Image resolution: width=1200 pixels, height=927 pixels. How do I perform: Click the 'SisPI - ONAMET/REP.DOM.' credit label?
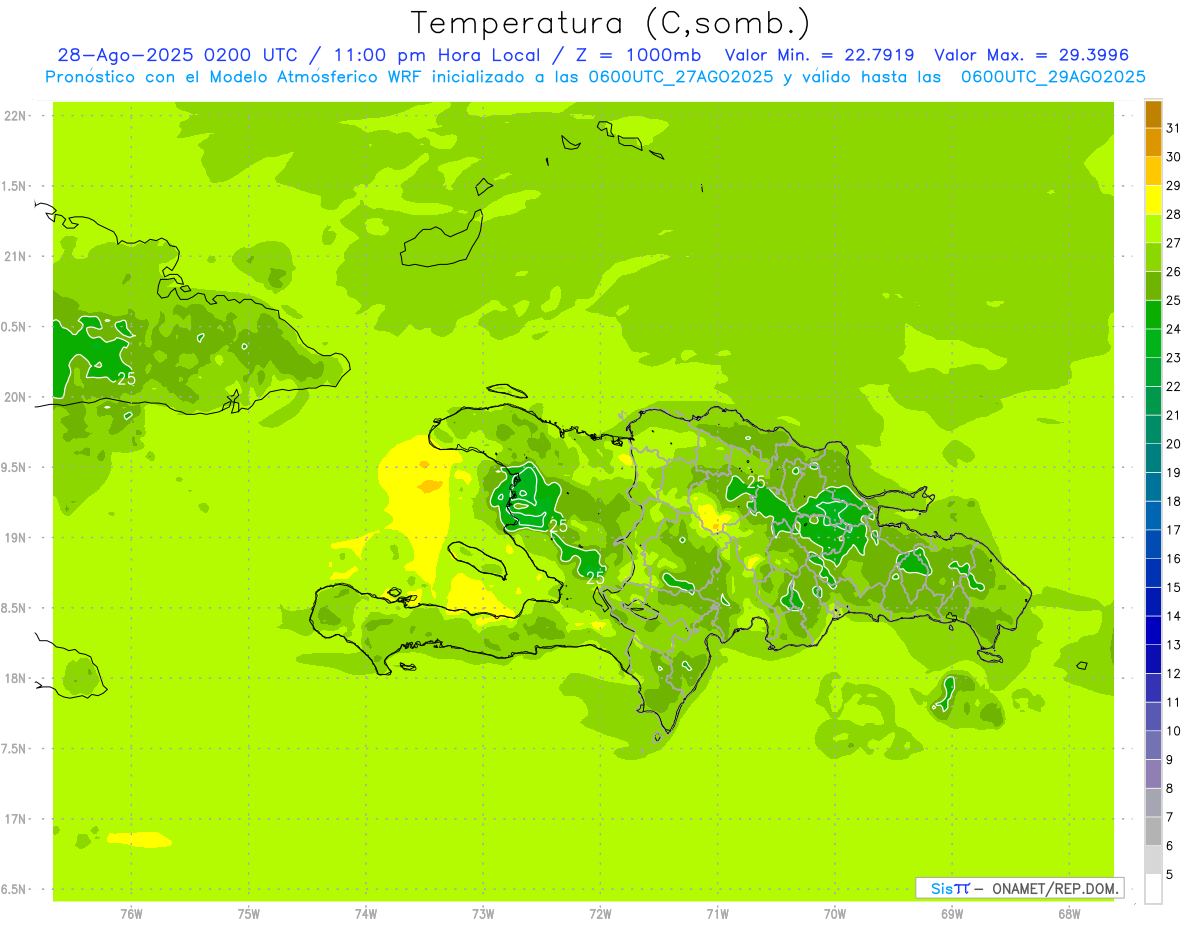pyautogui.click(x=1019, y=888)
